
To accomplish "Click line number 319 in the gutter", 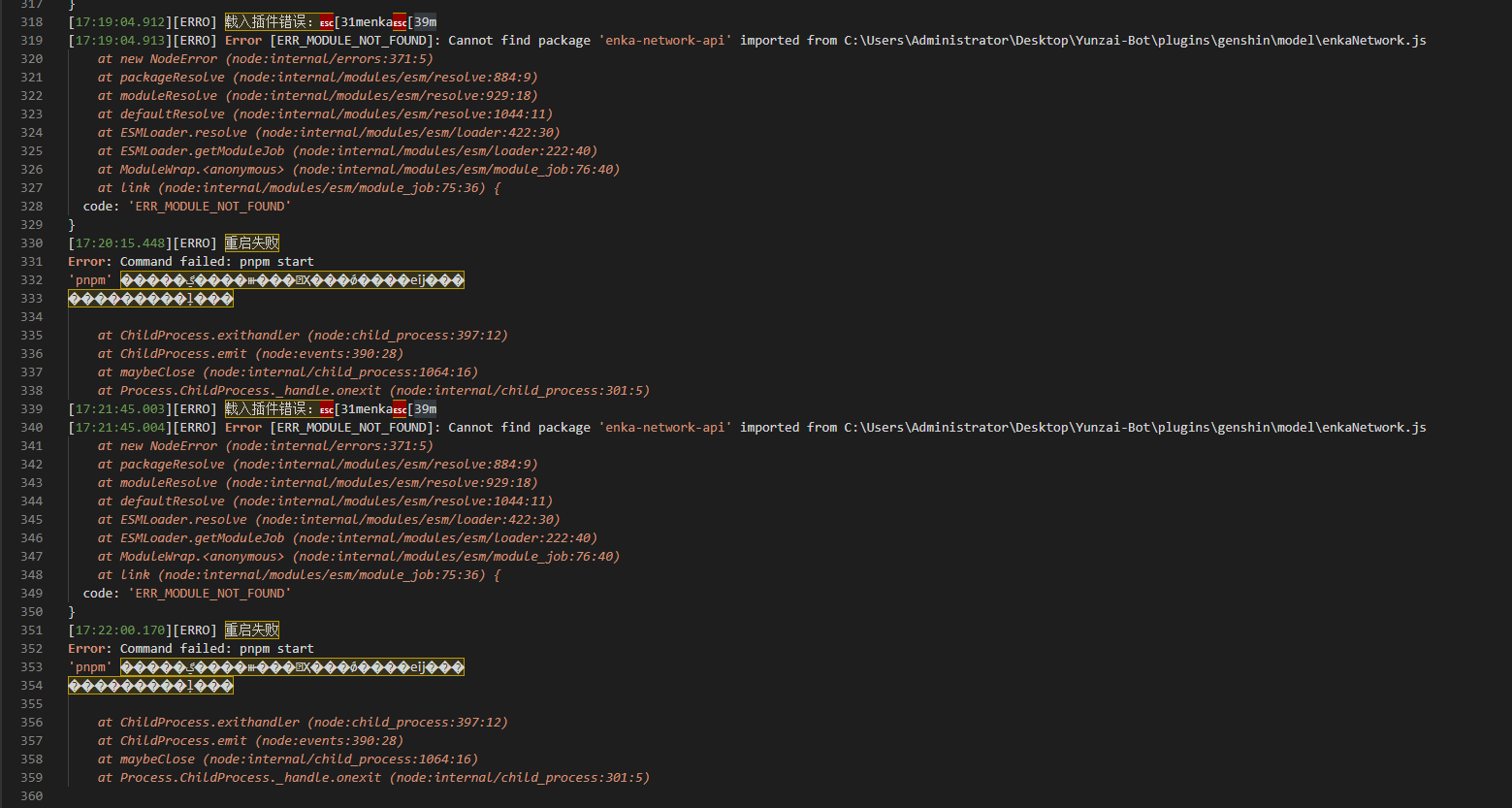I will click(31, 40).
